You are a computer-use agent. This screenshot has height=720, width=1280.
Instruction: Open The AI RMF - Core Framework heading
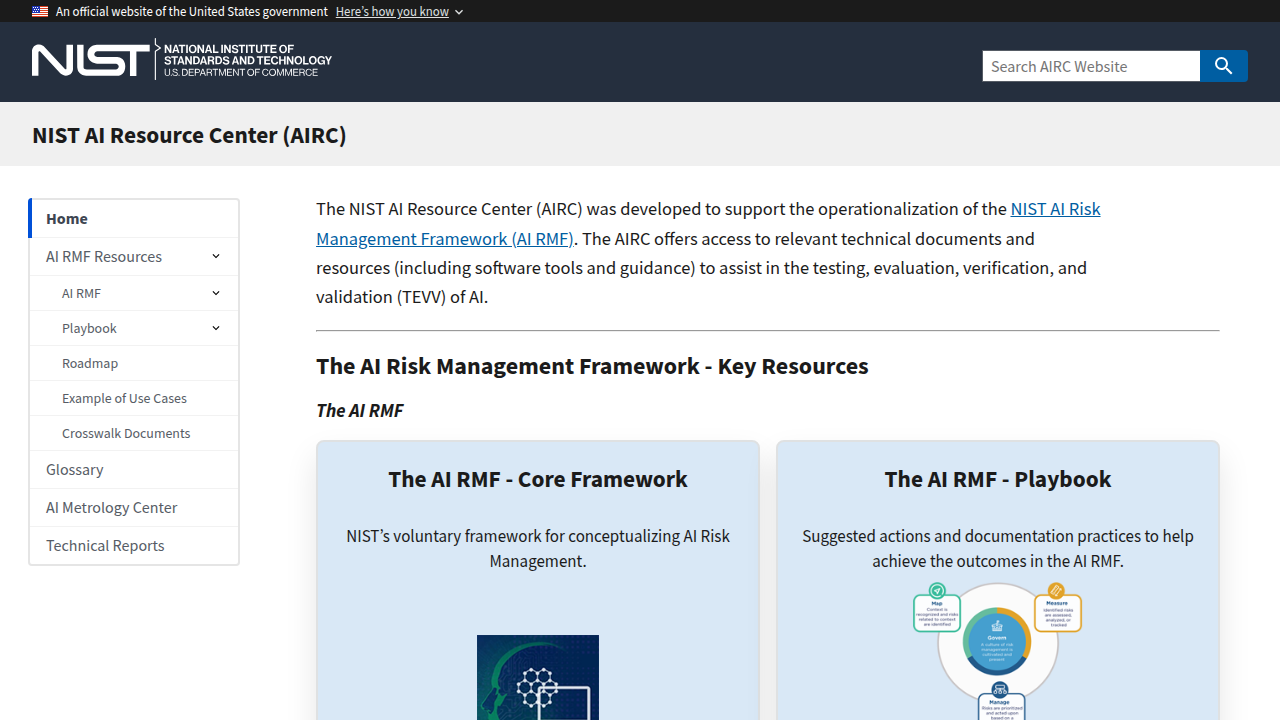(x=538, y=479)
